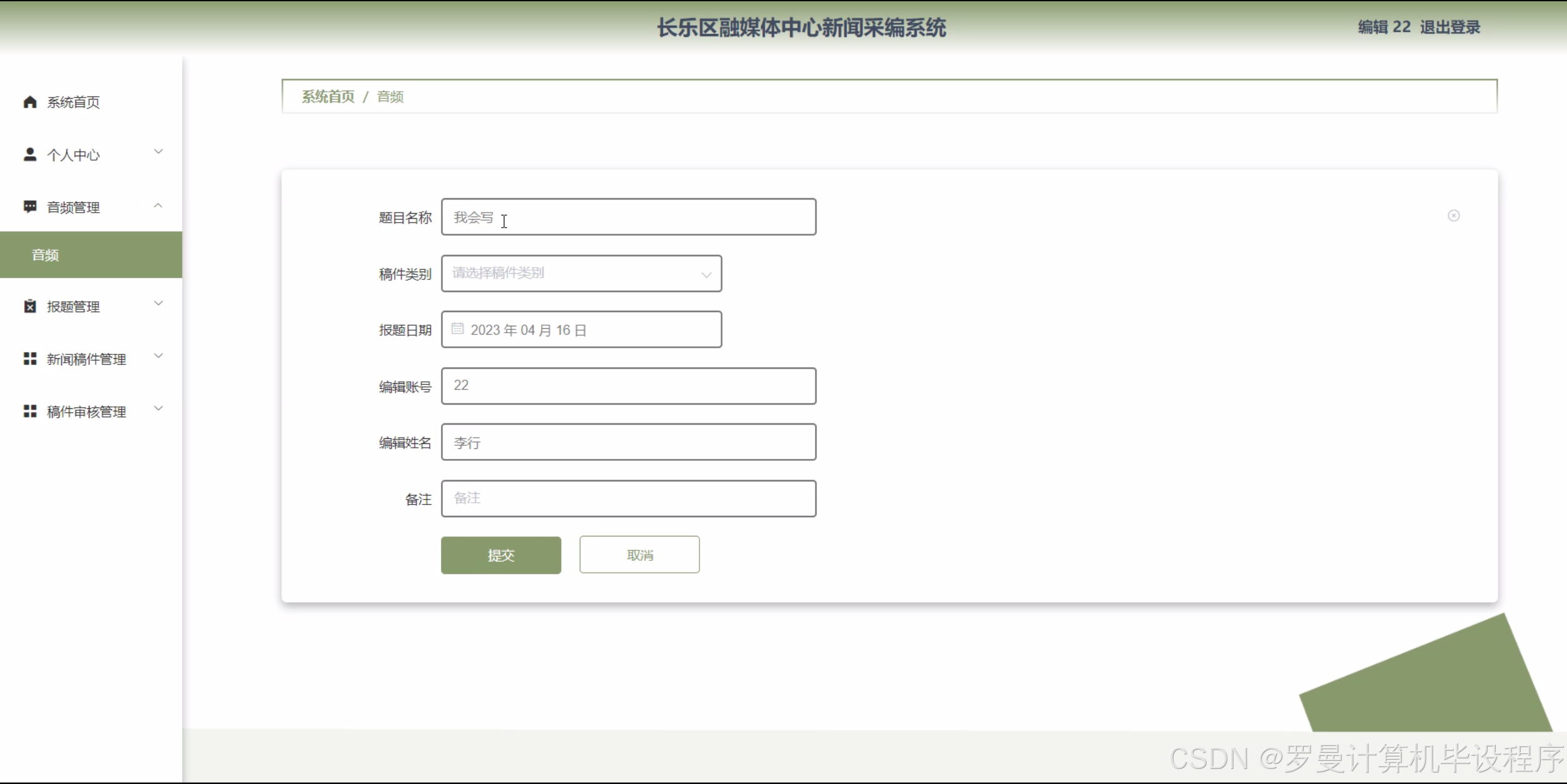
Task: Expand the 新闻稿件管理 chevron arrow
Action: coord(158,356)
